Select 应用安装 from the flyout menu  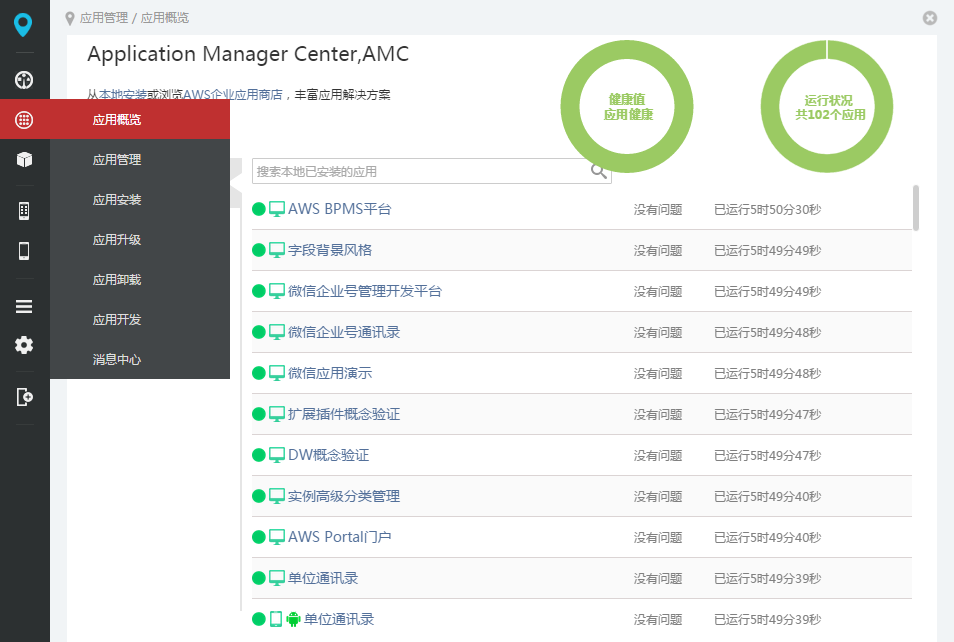(117, 200)
